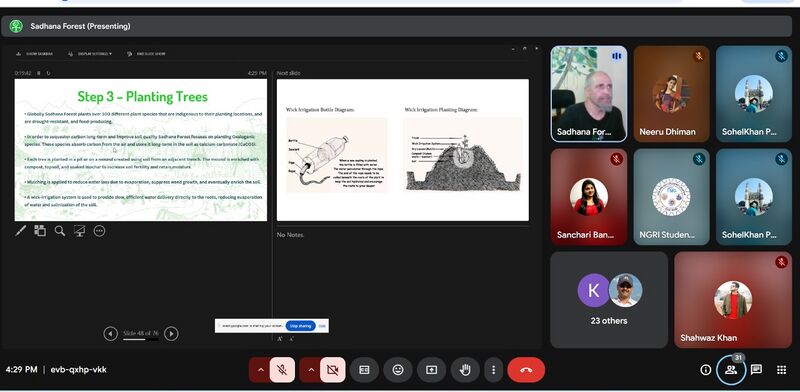Select Shahwaz Khan participant tile
This screenshot has height=392, width=800.
733,300
